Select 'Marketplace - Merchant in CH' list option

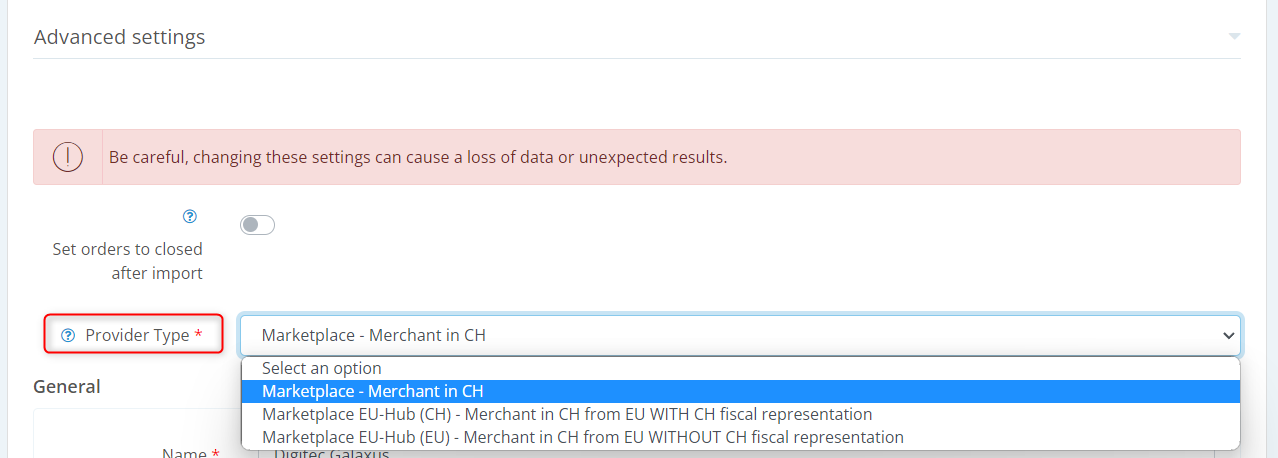[372, 391]
